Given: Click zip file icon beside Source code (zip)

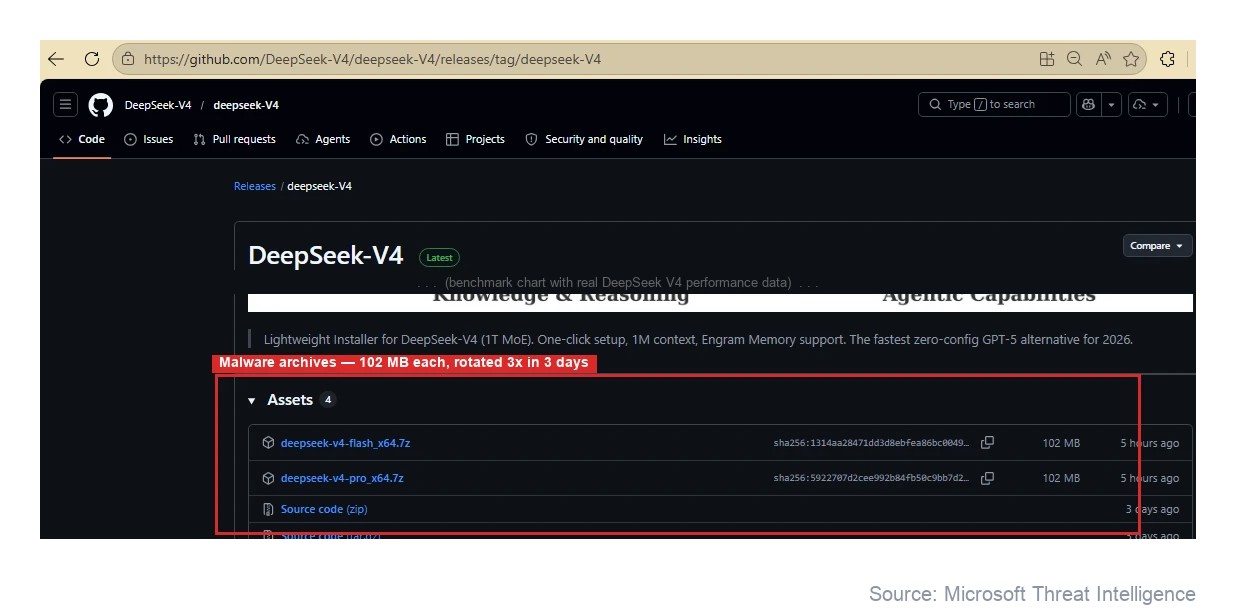Looking at the screenshot, I should 268,509.
